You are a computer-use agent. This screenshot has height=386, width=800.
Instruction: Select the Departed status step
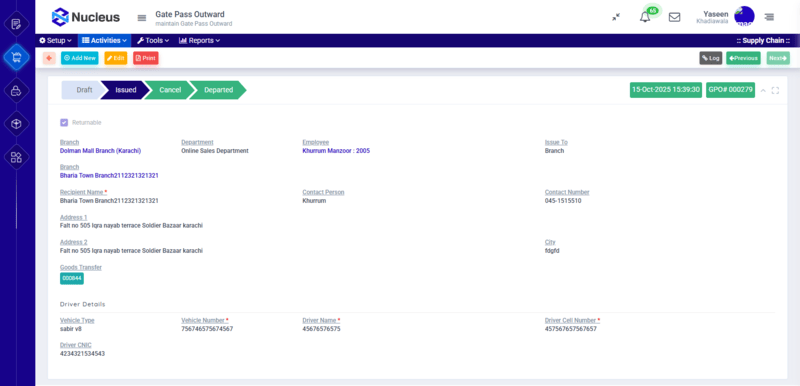218,90
